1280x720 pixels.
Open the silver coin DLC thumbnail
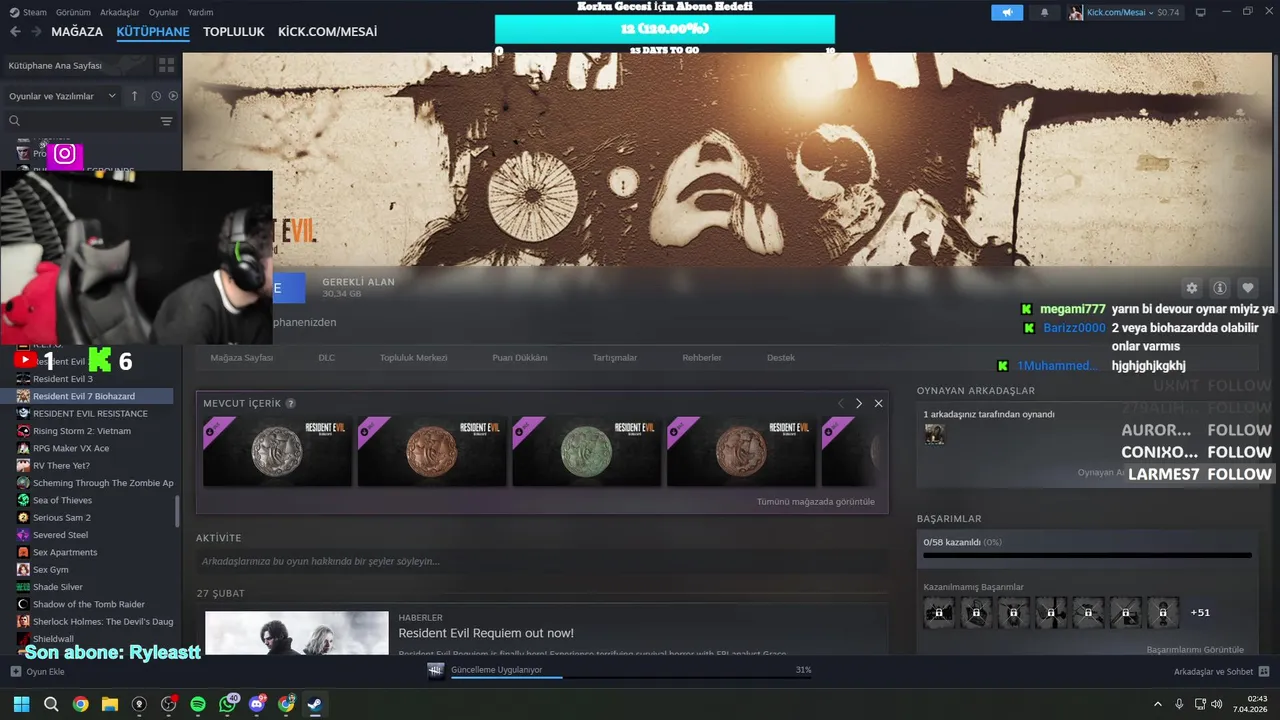click(x=277, y=451)
